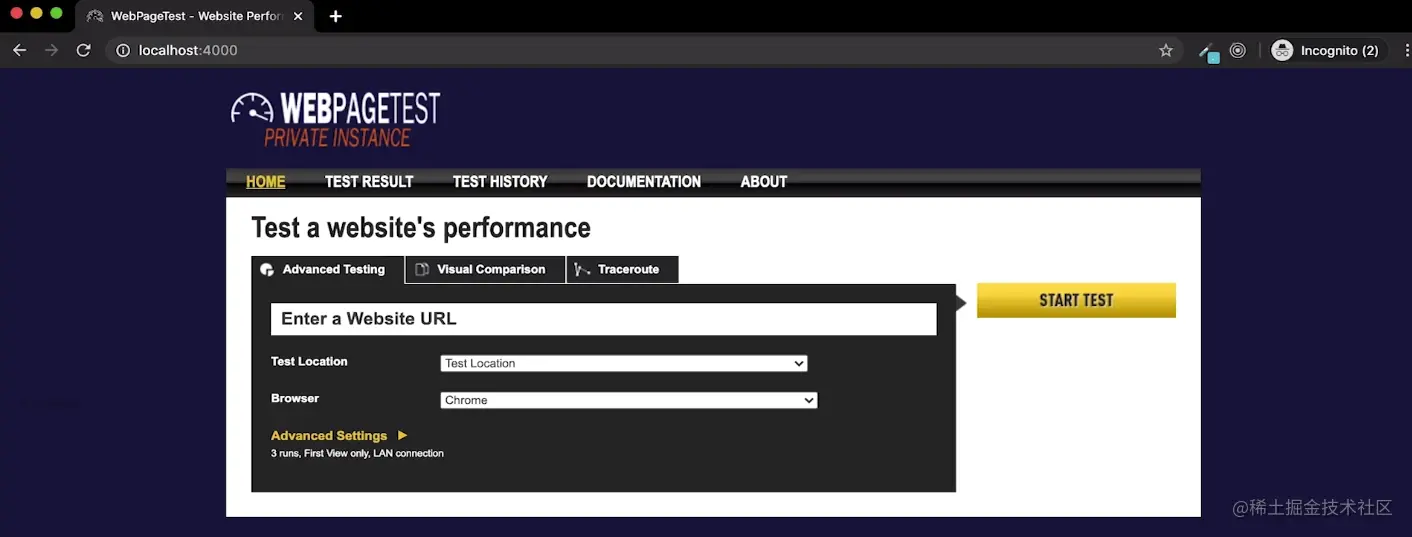Open the ABOUT navigation item
The width and height of the screenshot is (1412, 537).
click(x=764, y=182)
